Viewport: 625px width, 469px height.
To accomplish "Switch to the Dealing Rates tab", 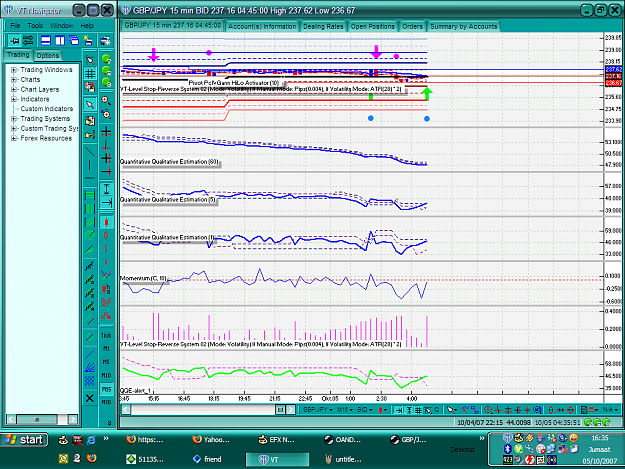I will point(323,26).
